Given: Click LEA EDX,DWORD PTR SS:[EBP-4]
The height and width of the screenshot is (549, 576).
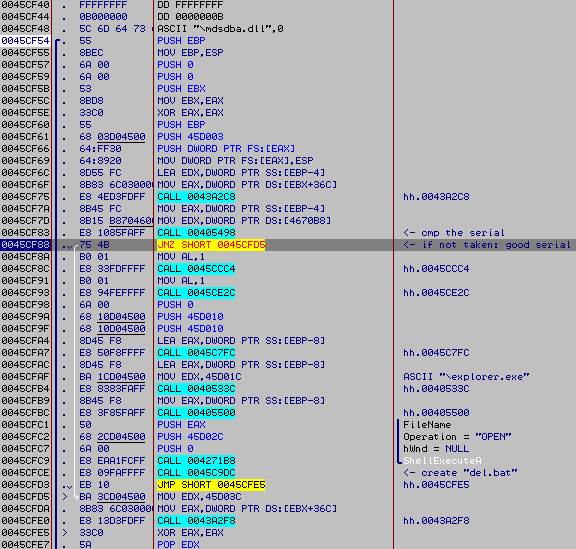Looking at the screenshot, I should pos(241,173).
